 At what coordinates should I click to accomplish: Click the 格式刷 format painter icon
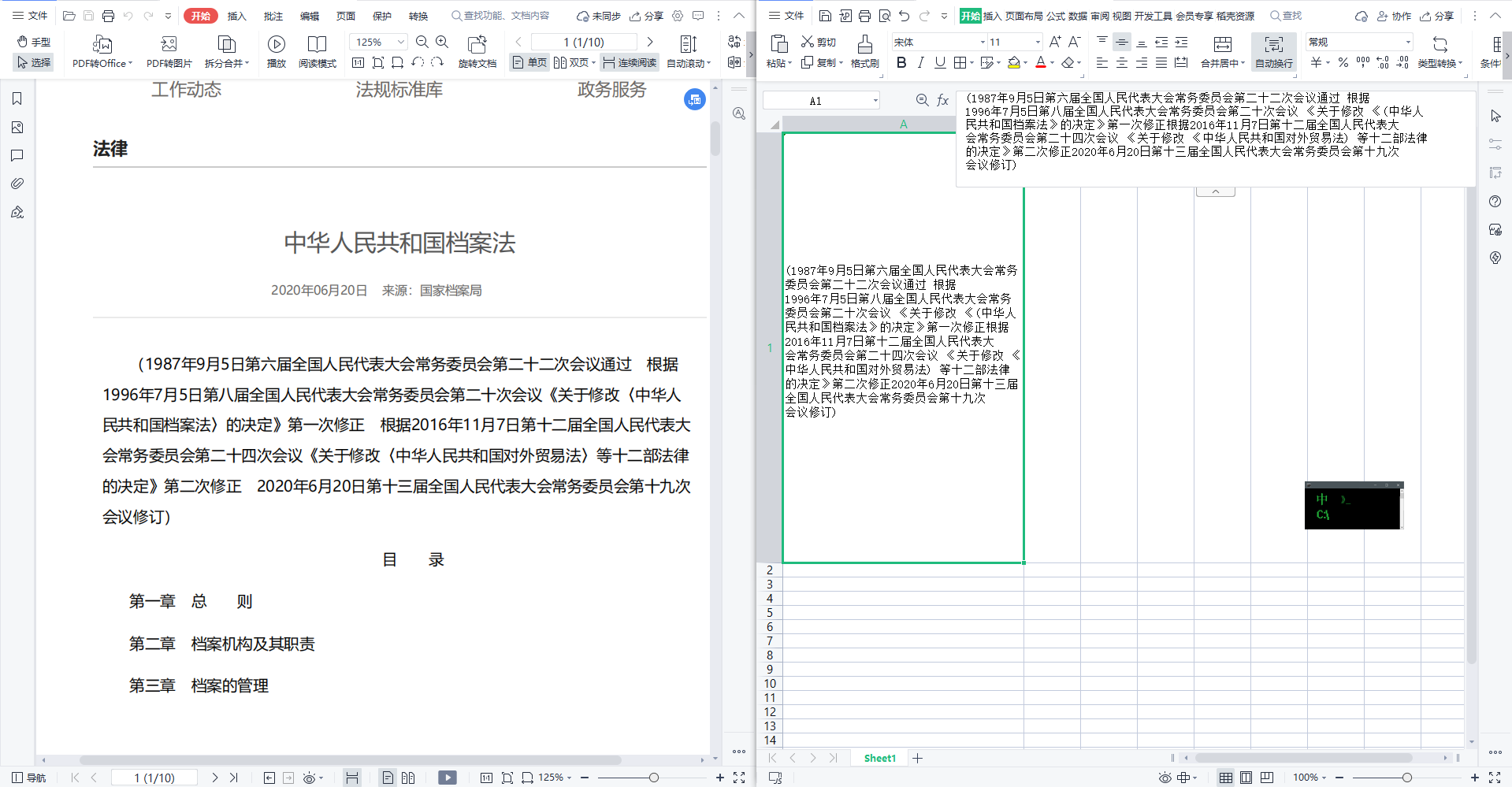click(x=864, y=44)
